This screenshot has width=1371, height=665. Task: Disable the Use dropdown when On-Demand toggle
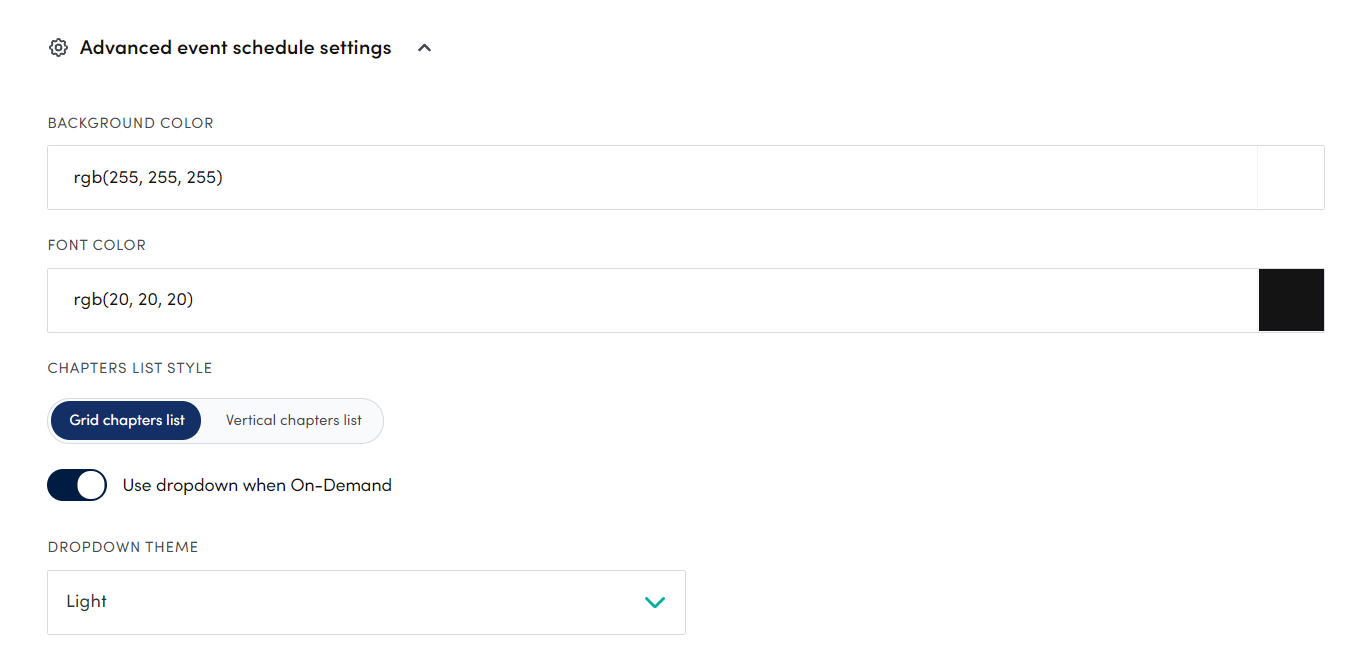pos(77,485)
